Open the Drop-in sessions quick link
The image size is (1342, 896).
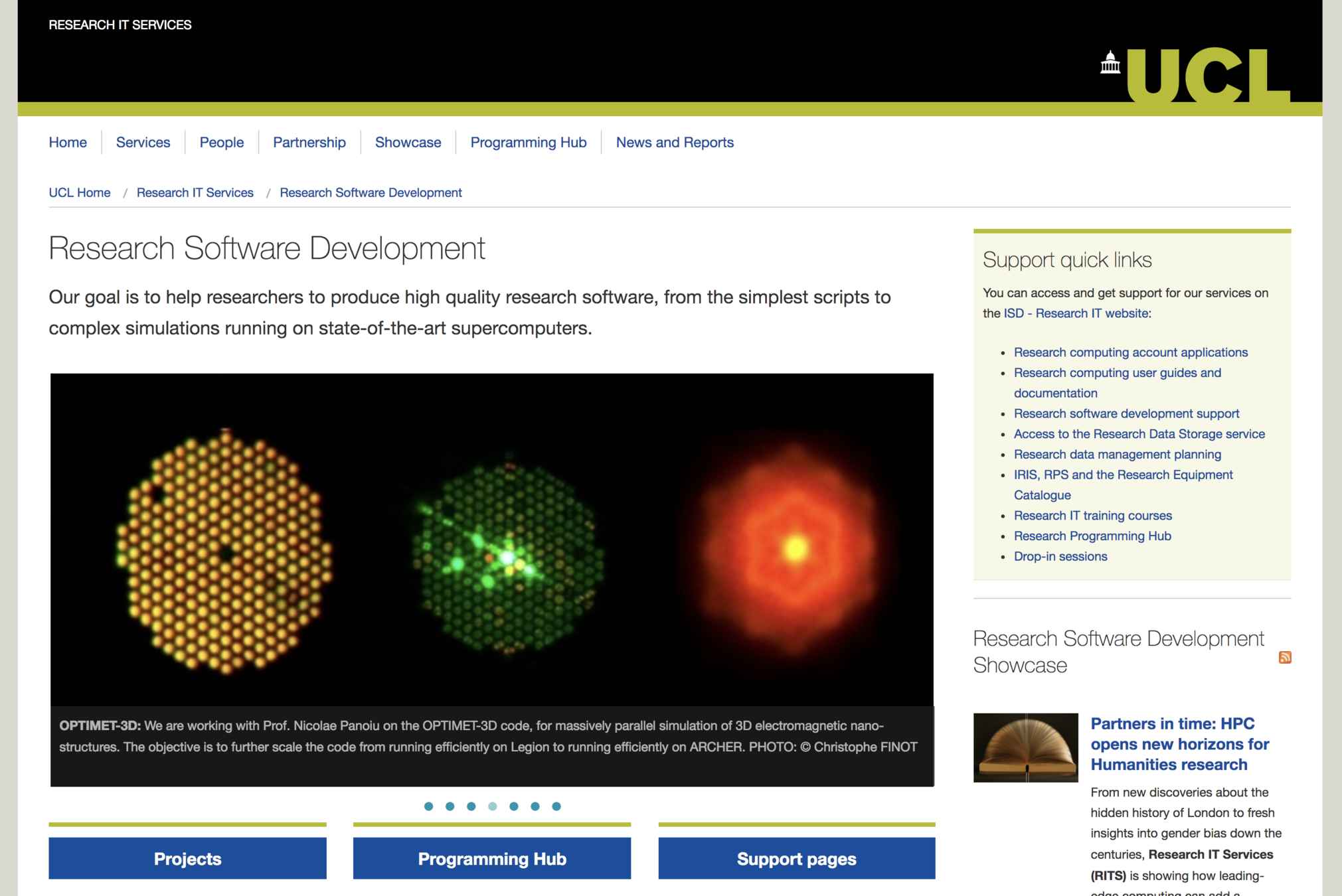pos(1060,556)
